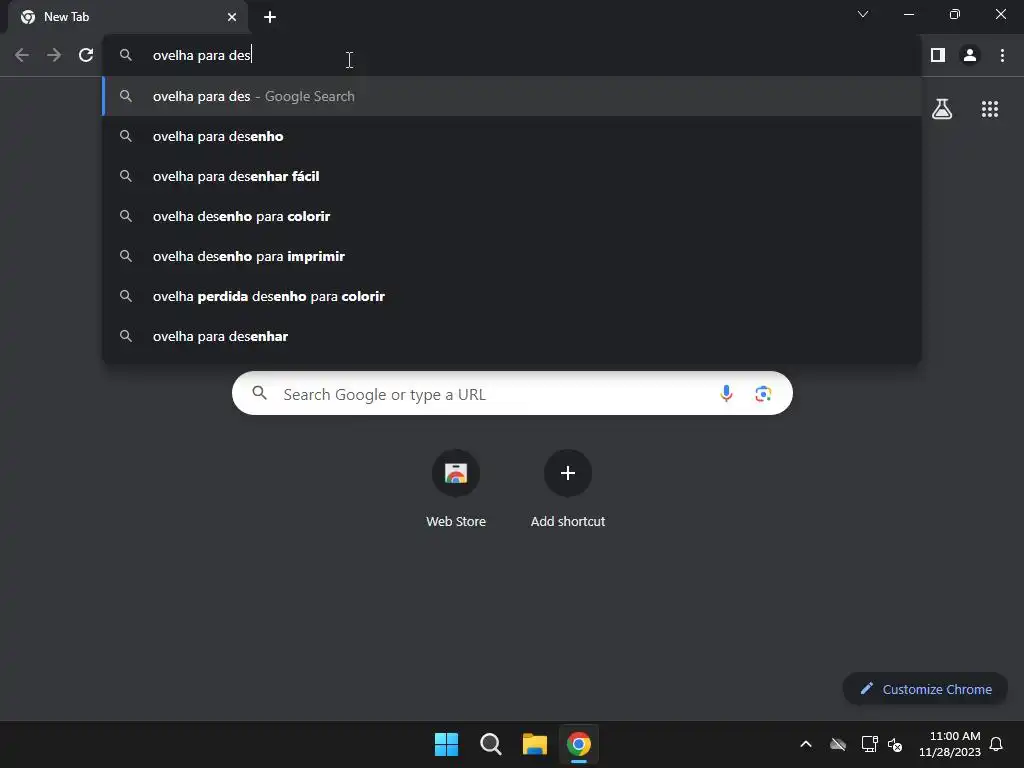
Task: Open the taskbar clock and date
Action: 949,744
